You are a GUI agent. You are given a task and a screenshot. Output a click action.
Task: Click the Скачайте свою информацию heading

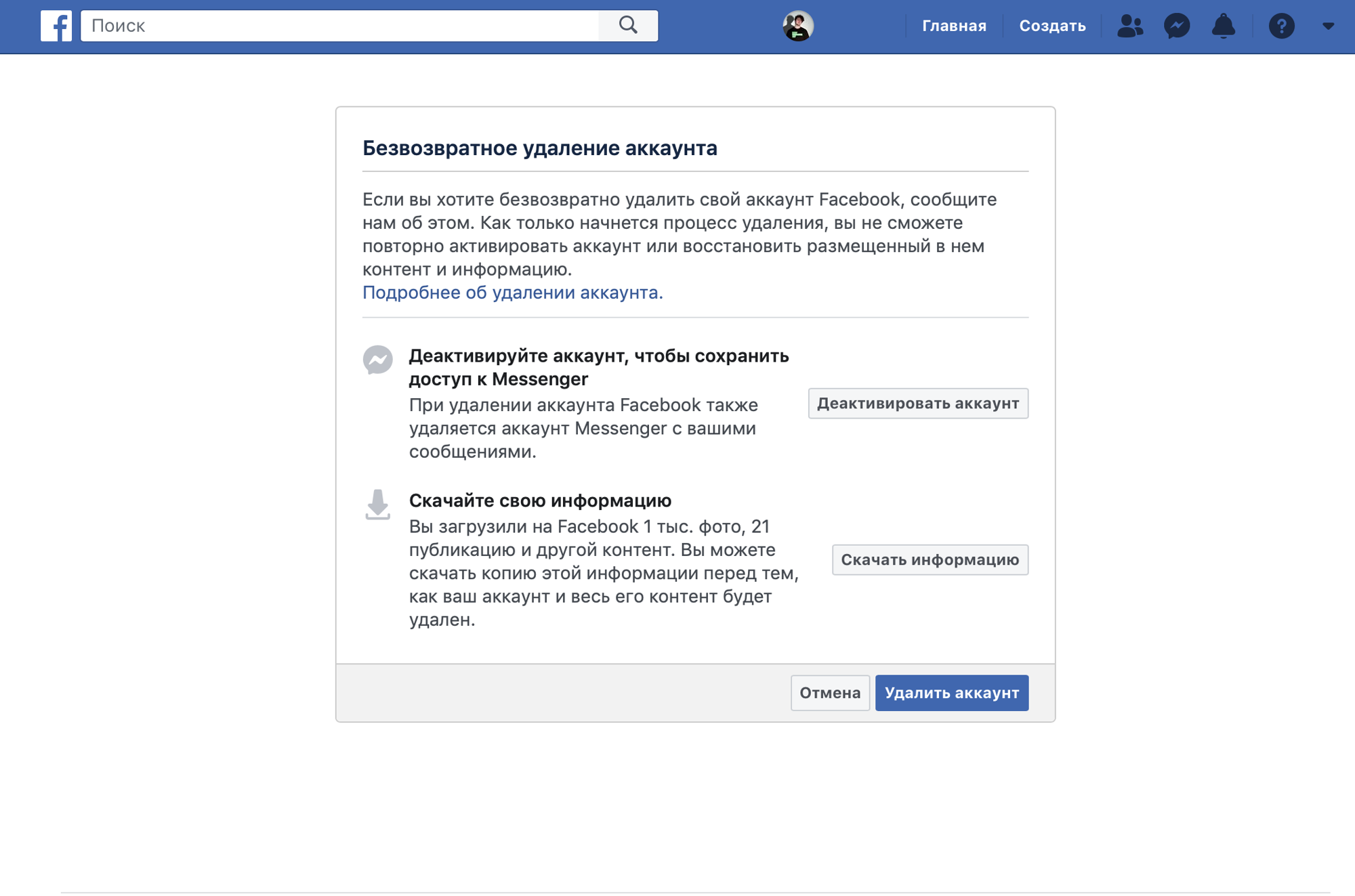click(x=540, y=500)
